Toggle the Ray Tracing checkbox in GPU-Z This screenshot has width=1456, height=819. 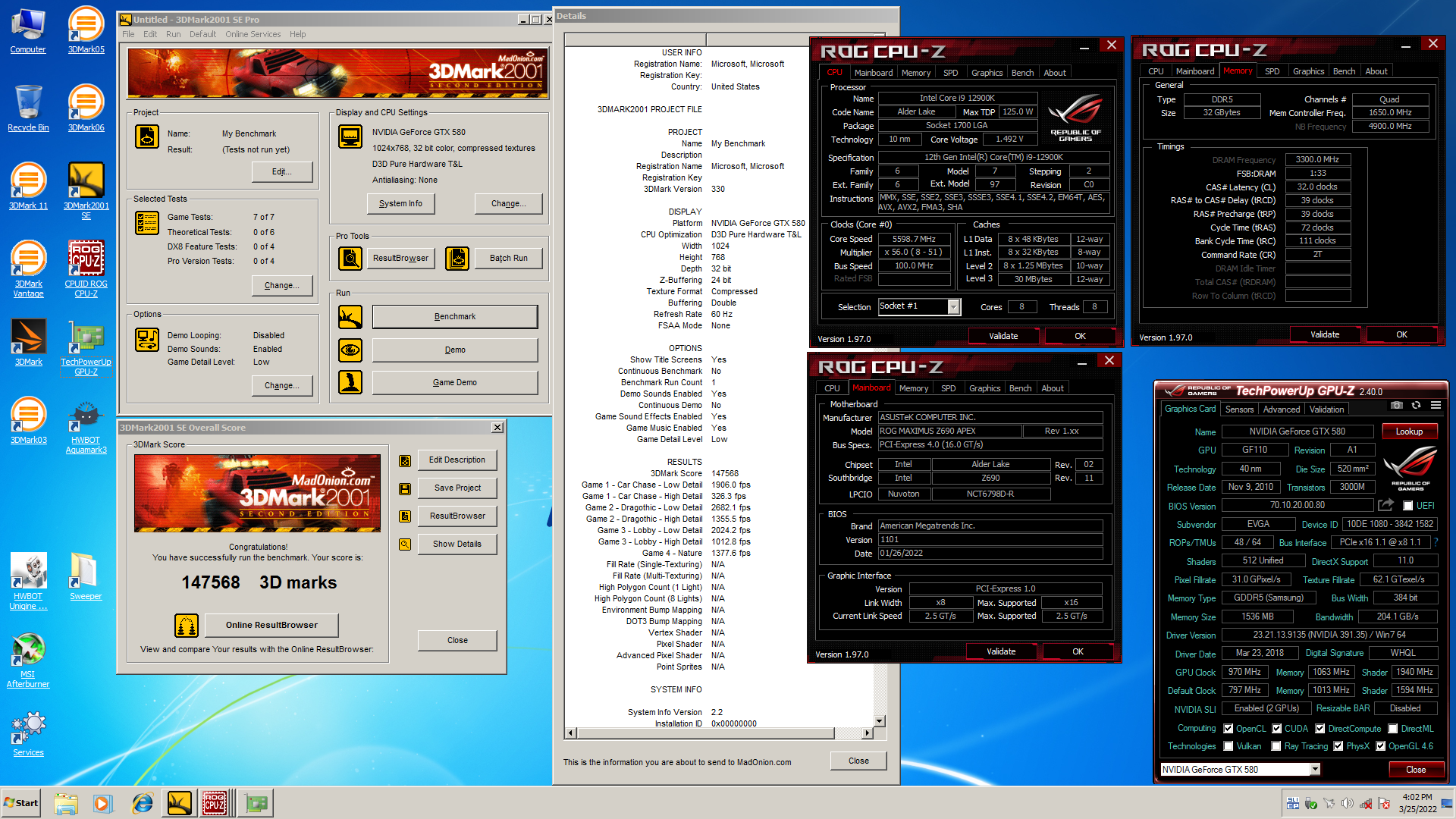click(x=1276, y=746)
